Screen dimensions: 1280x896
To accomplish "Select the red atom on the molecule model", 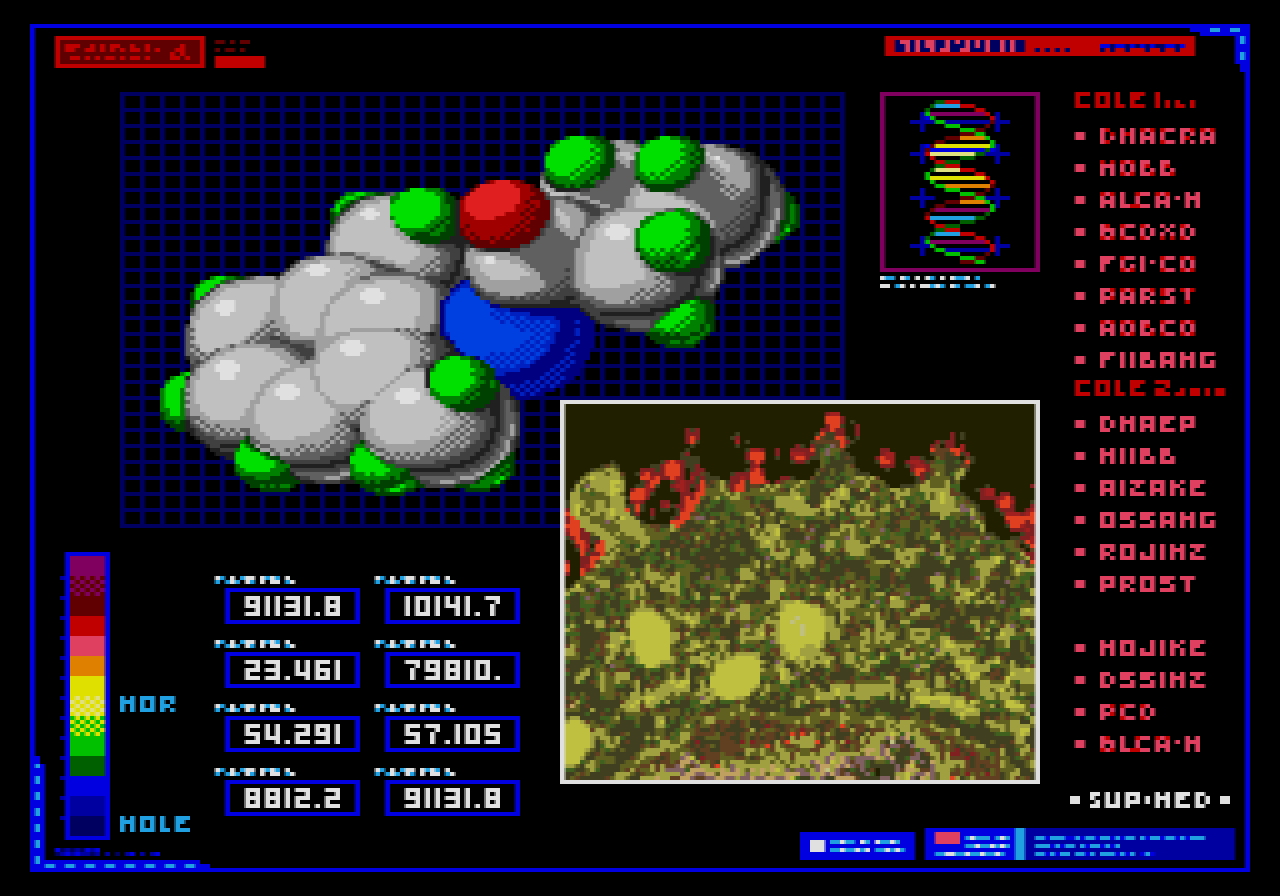I will [x=503, y=213].
